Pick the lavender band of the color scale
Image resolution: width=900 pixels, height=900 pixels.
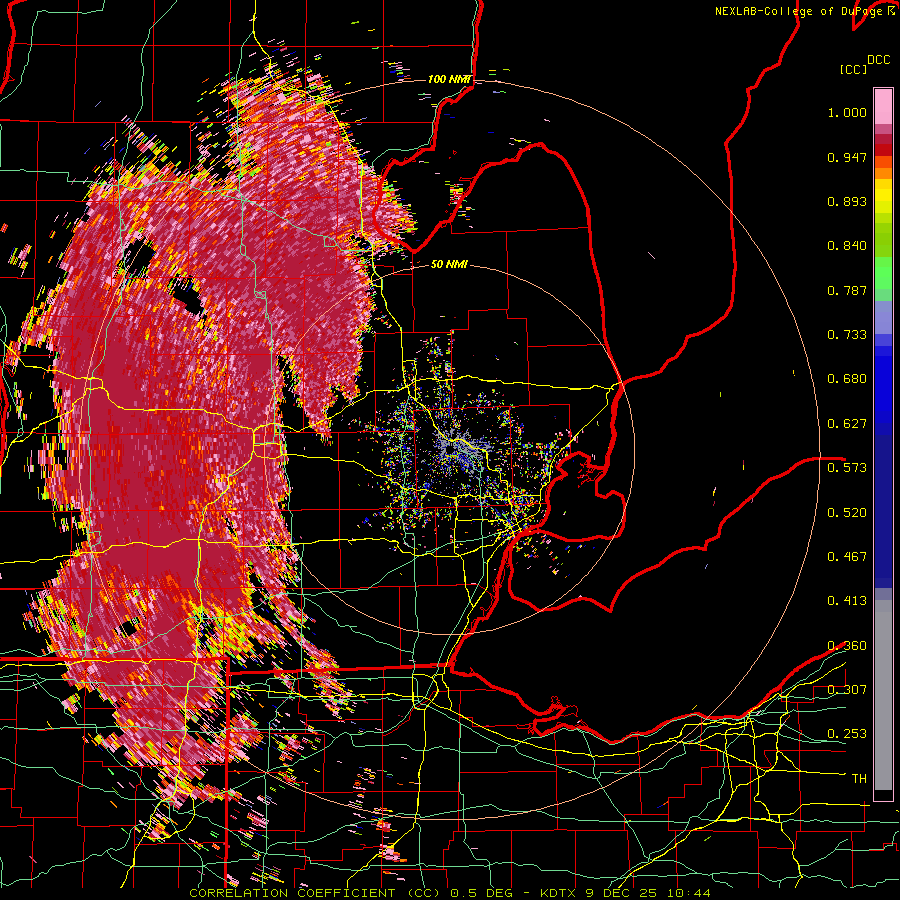pos(883,317)
